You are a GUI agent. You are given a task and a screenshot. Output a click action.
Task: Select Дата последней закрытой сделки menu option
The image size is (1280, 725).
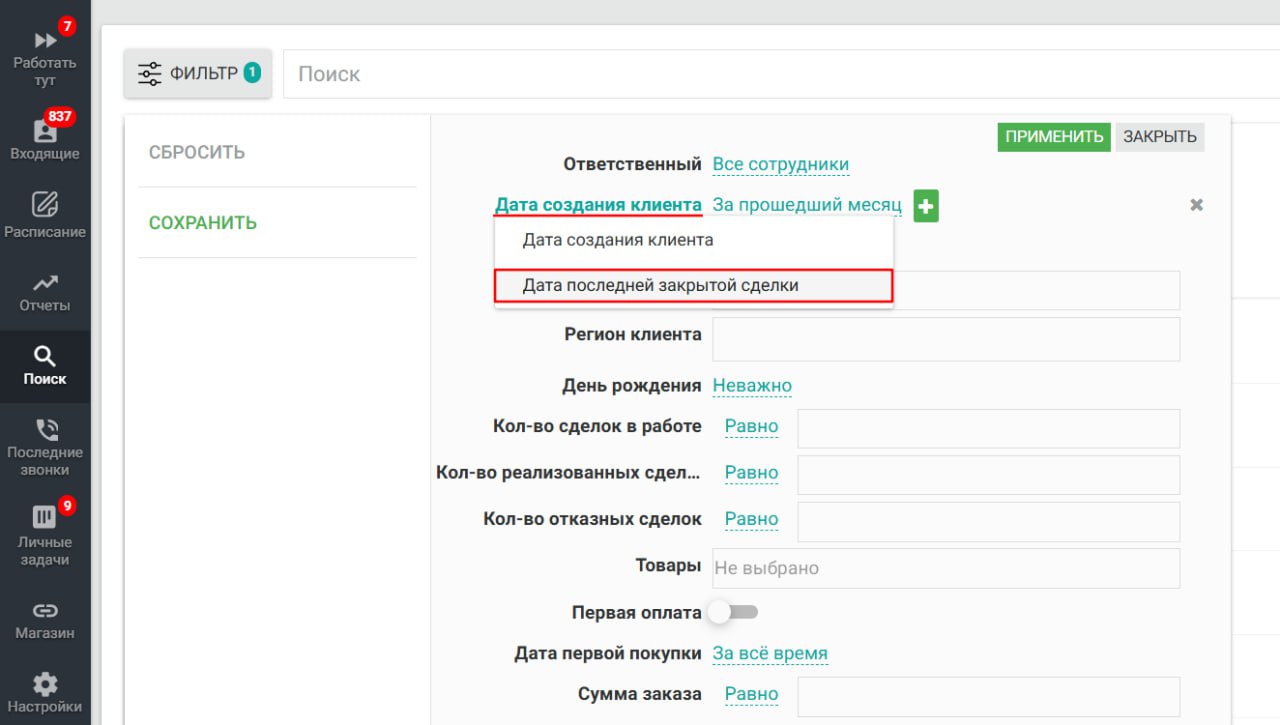693,285
